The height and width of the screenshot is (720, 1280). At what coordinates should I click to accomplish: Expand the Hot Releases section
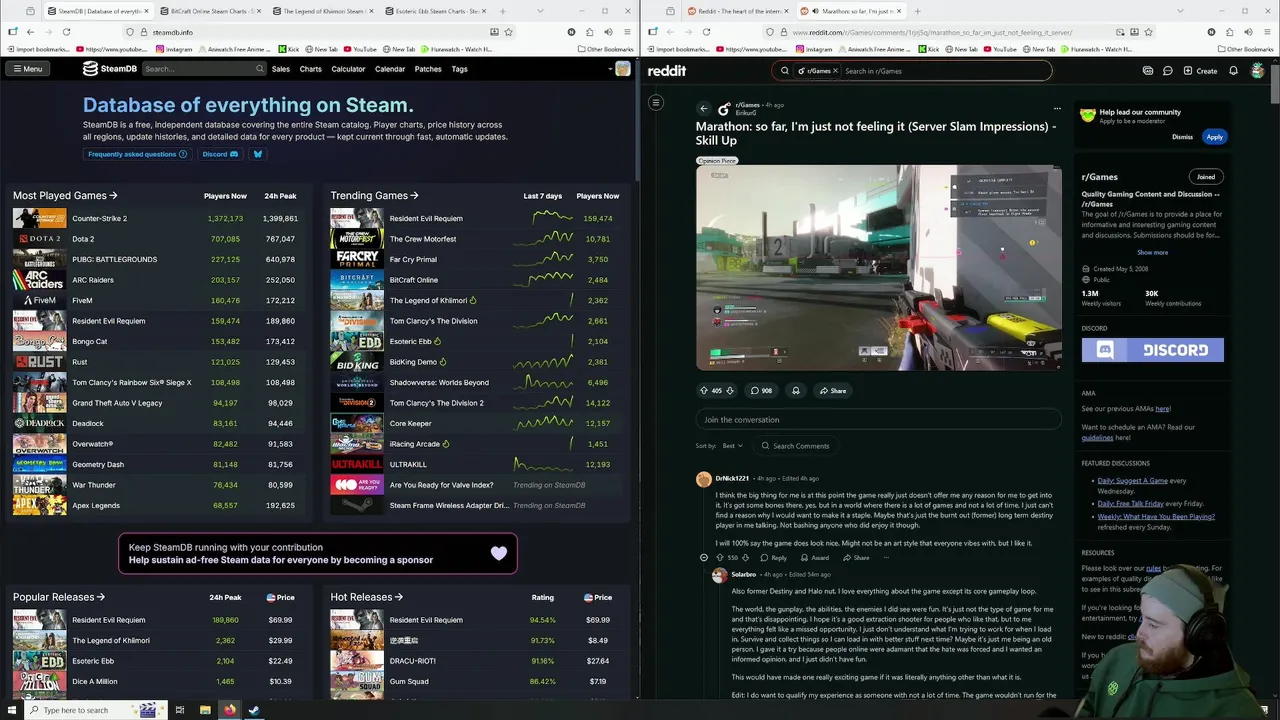click(x=366, y=597)
